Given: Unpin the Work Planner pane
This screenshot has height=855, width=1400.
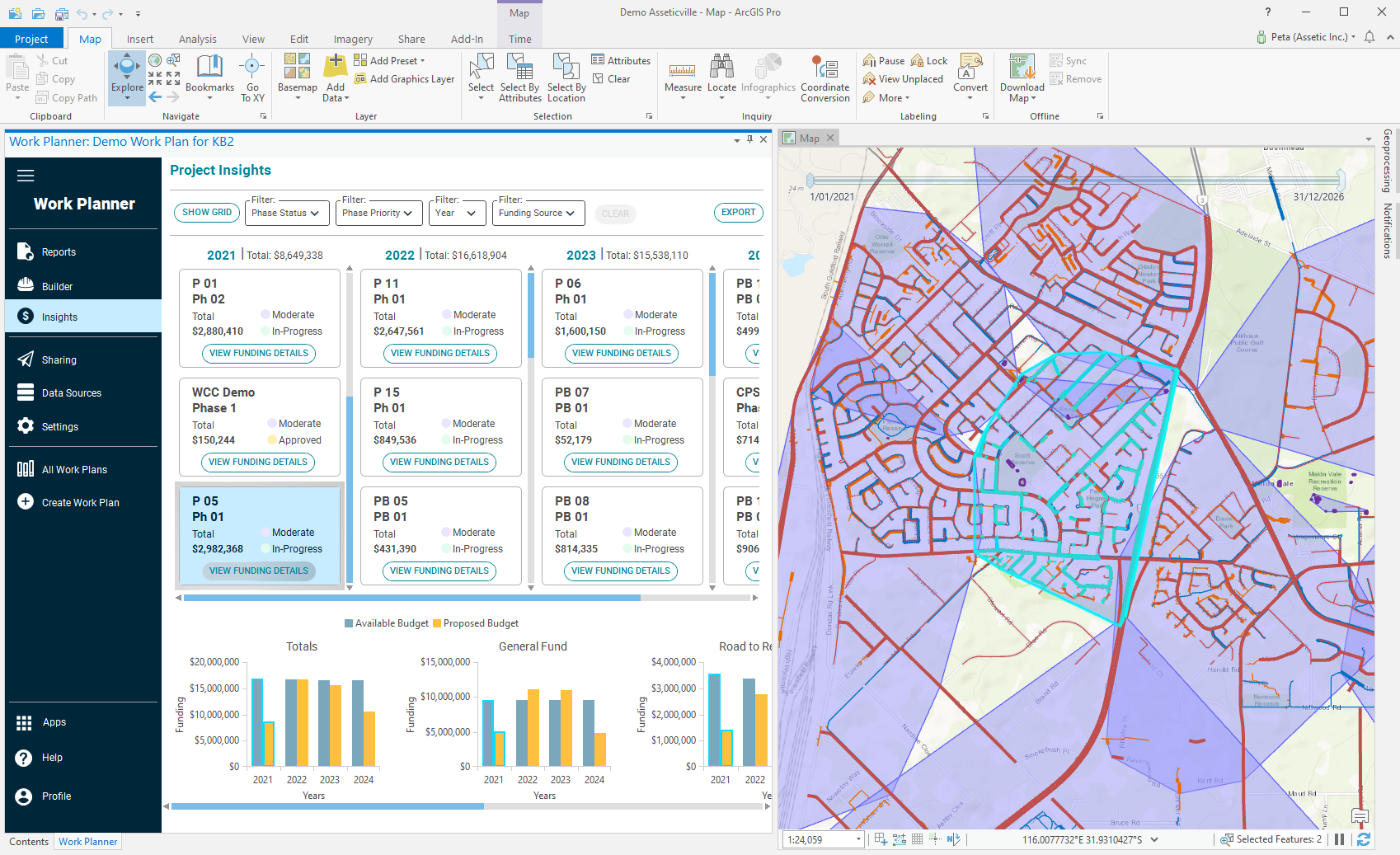Looking at the screenshot, I should [x=750, y=141].
